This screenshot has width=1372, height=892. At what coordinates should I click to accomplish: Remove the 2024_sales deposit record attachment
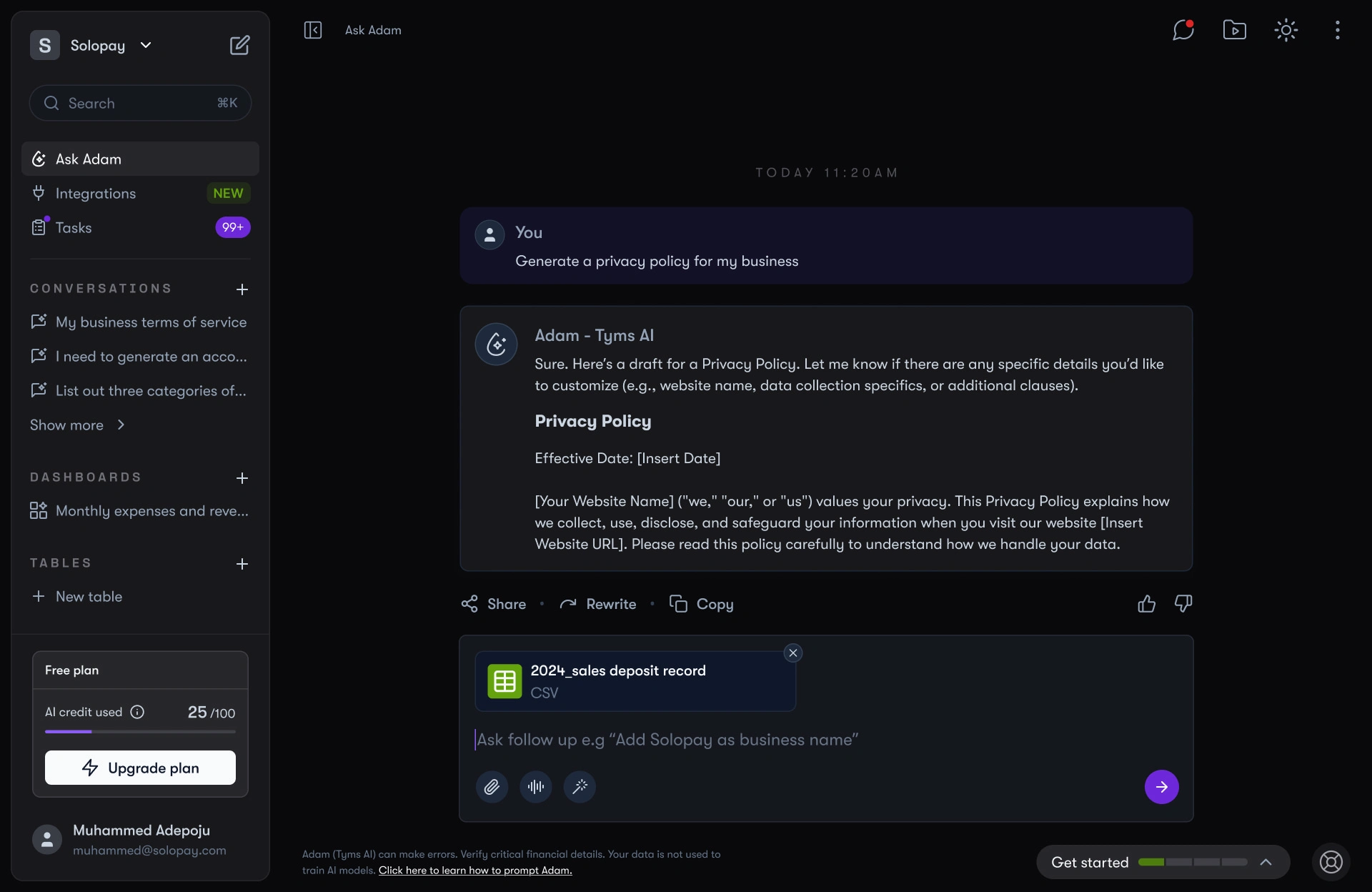click(x=793, y=653)
